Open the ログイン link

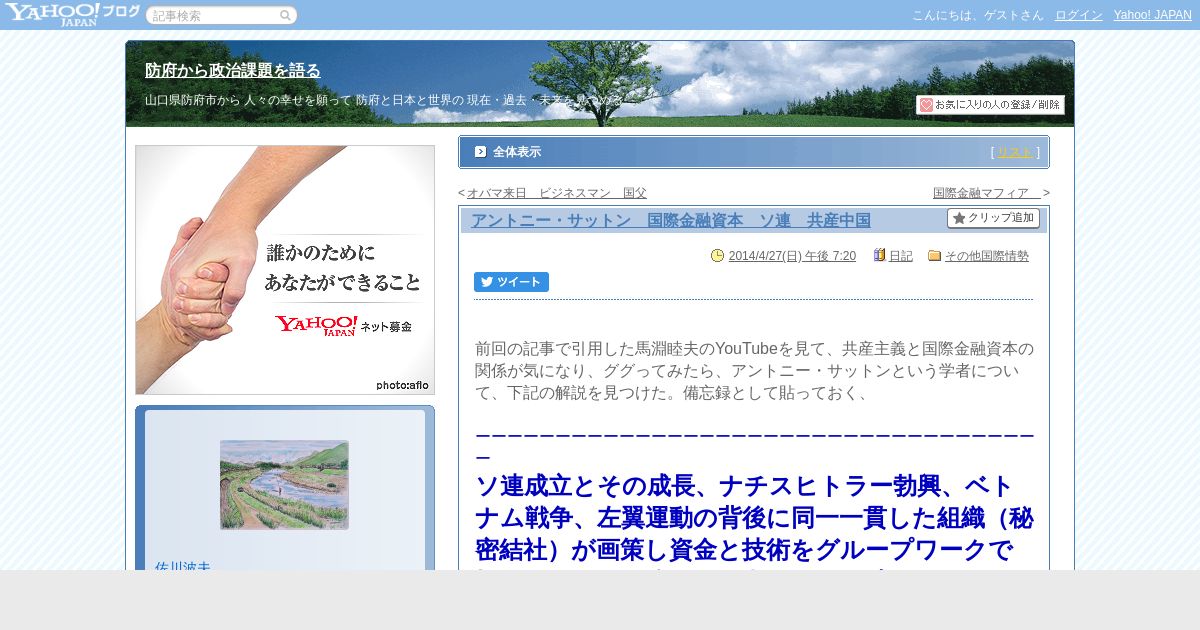(x=1079, y=15)
